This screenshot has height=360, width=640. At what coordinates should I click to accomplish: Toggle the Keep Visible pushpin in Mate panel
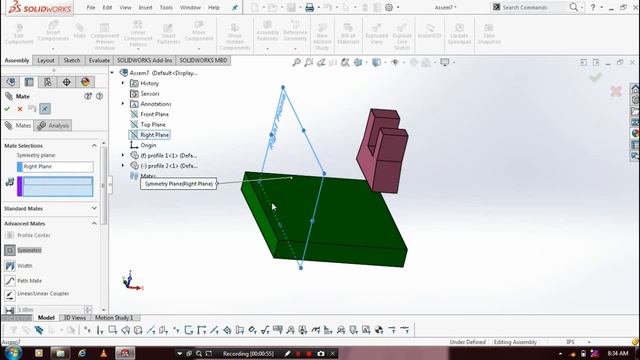click(45, 109)
